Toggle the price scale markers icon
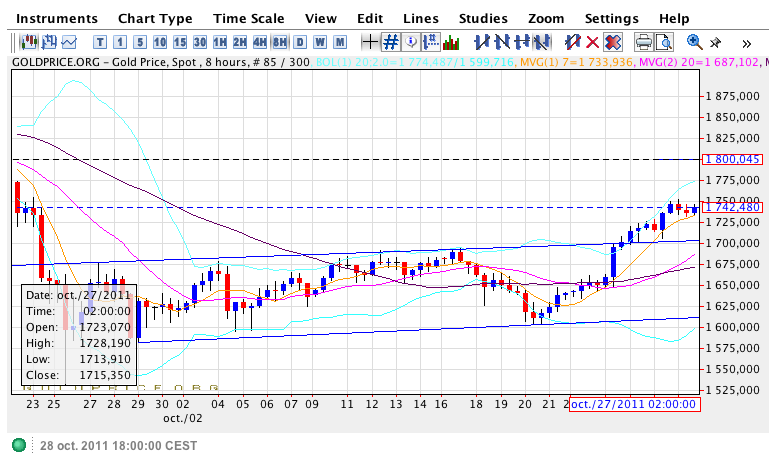This screenshot has width=781, height=462. coord(431,42)
